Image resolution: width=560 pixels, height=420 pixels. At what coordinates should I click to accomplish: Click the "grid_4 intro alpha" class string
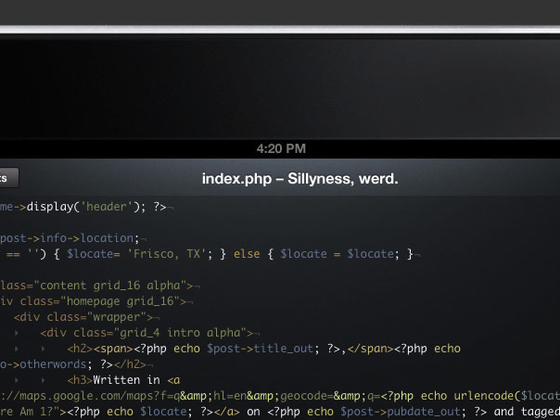tap(180, 332)
